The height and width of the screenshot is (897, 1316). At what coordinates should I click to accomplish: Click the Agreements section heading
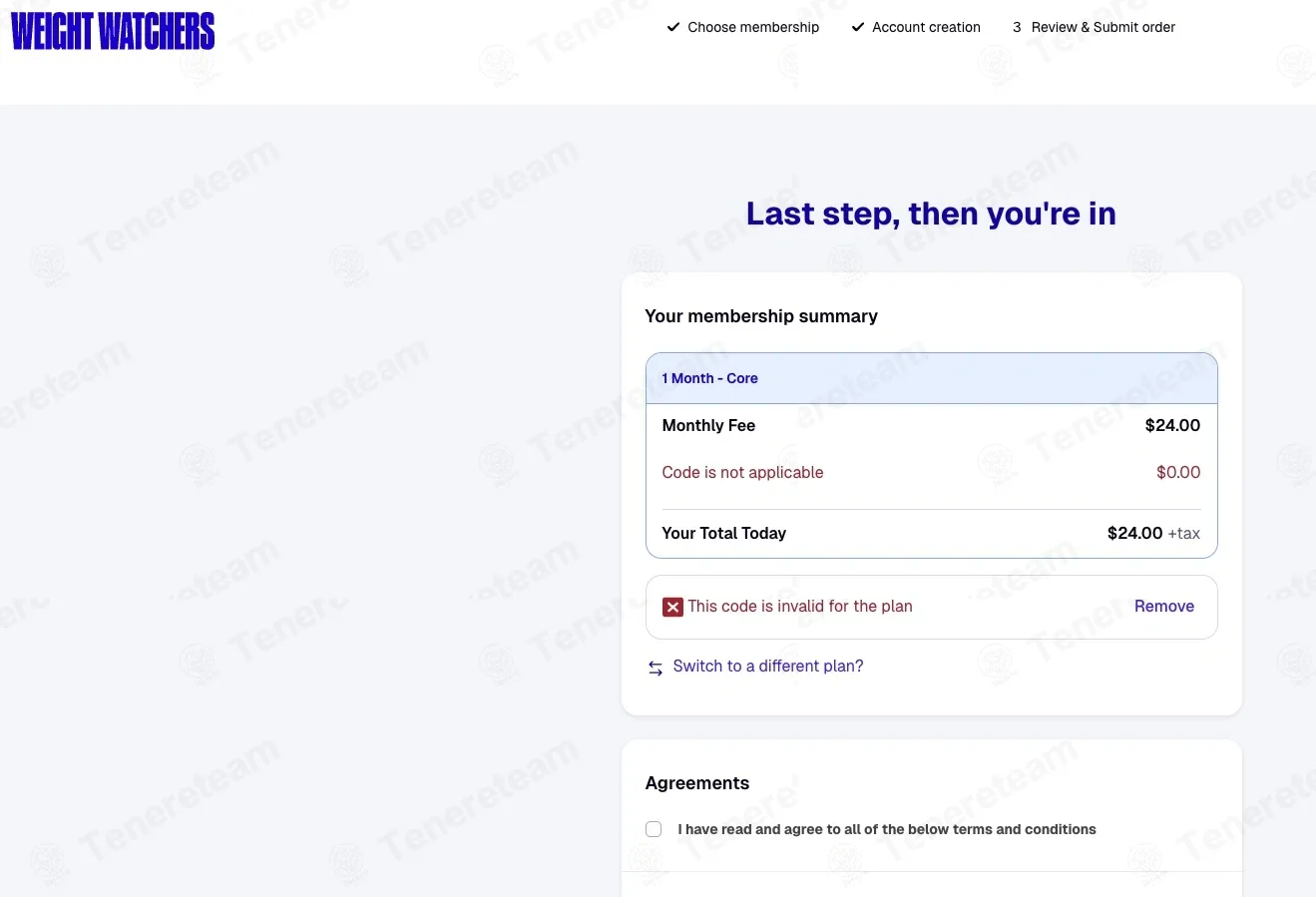click(x=697, y=783)
